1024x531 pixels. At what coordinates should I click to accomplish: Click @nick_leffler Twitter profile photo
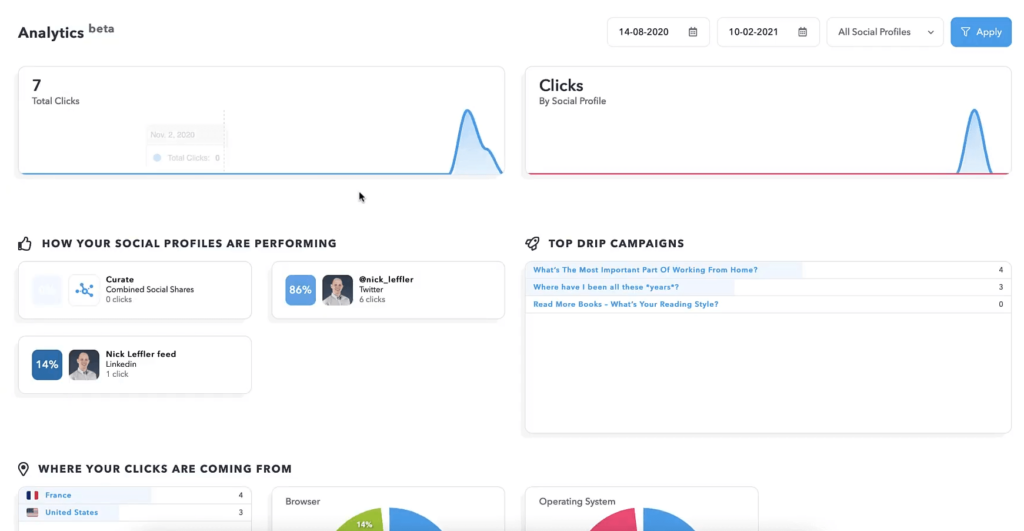point(338,290)
